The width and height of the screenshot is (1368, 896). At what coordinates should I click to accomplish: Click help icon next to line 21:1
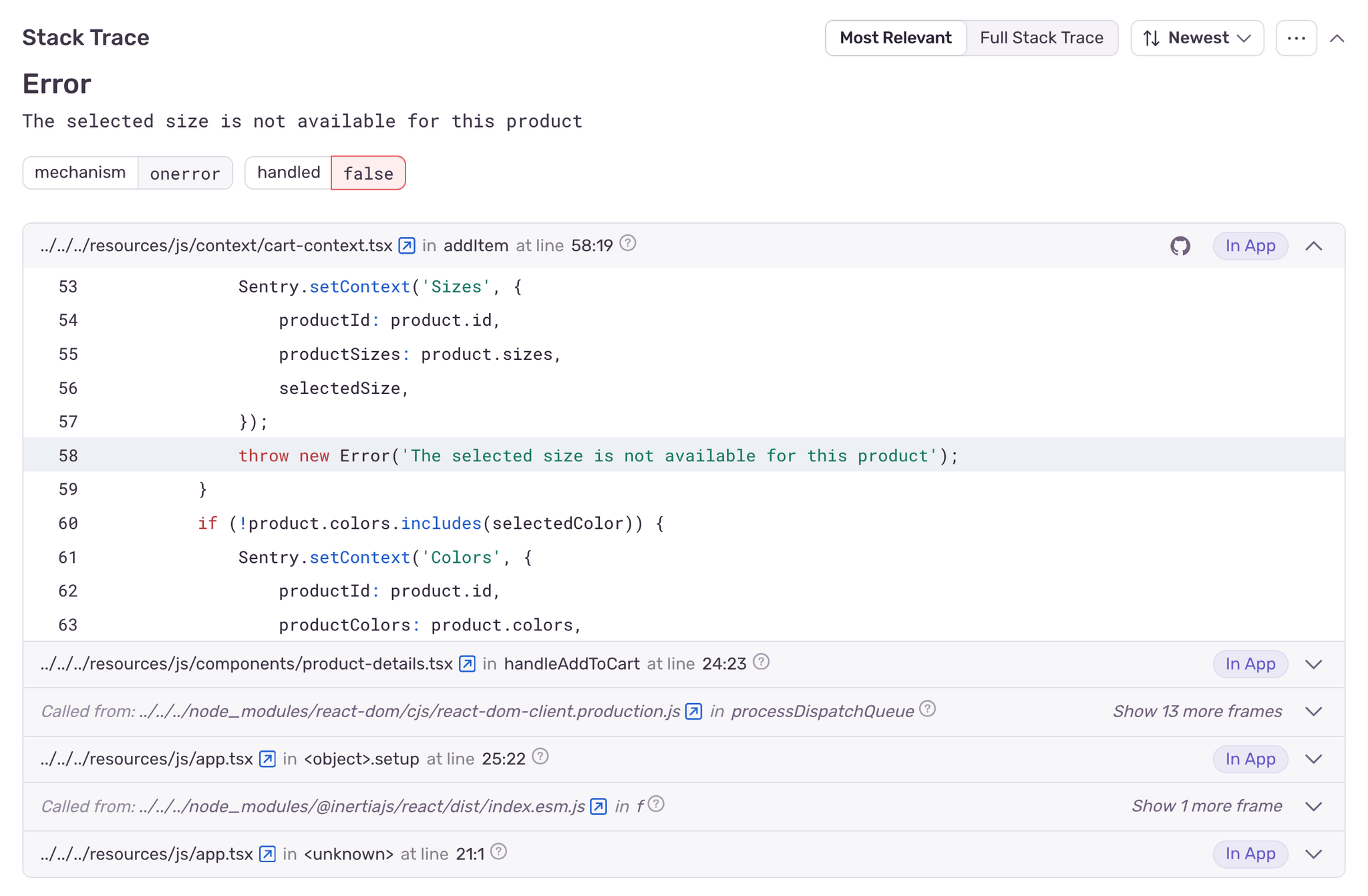click(x=499, y=851)
